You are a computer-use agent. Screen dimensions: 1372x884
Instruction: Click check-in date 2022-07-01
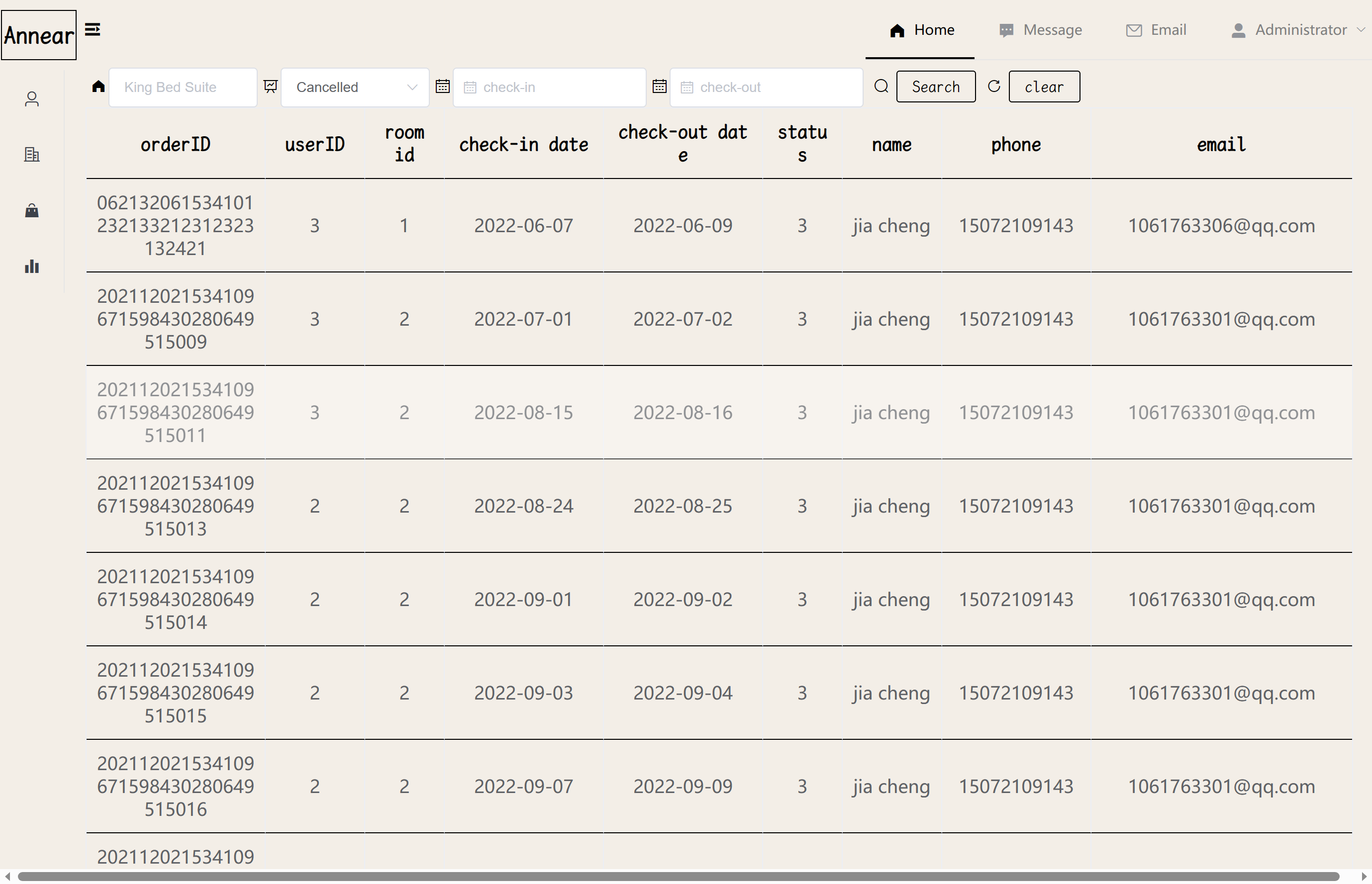click(523, 319)
